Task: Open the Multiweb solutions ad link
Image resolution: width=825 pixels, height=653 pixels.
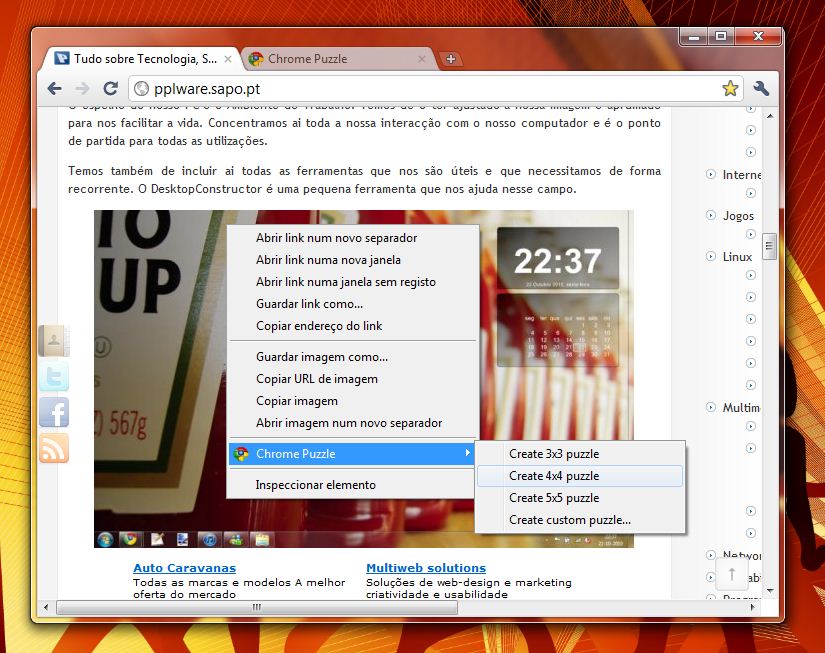Action: [426, 568]
